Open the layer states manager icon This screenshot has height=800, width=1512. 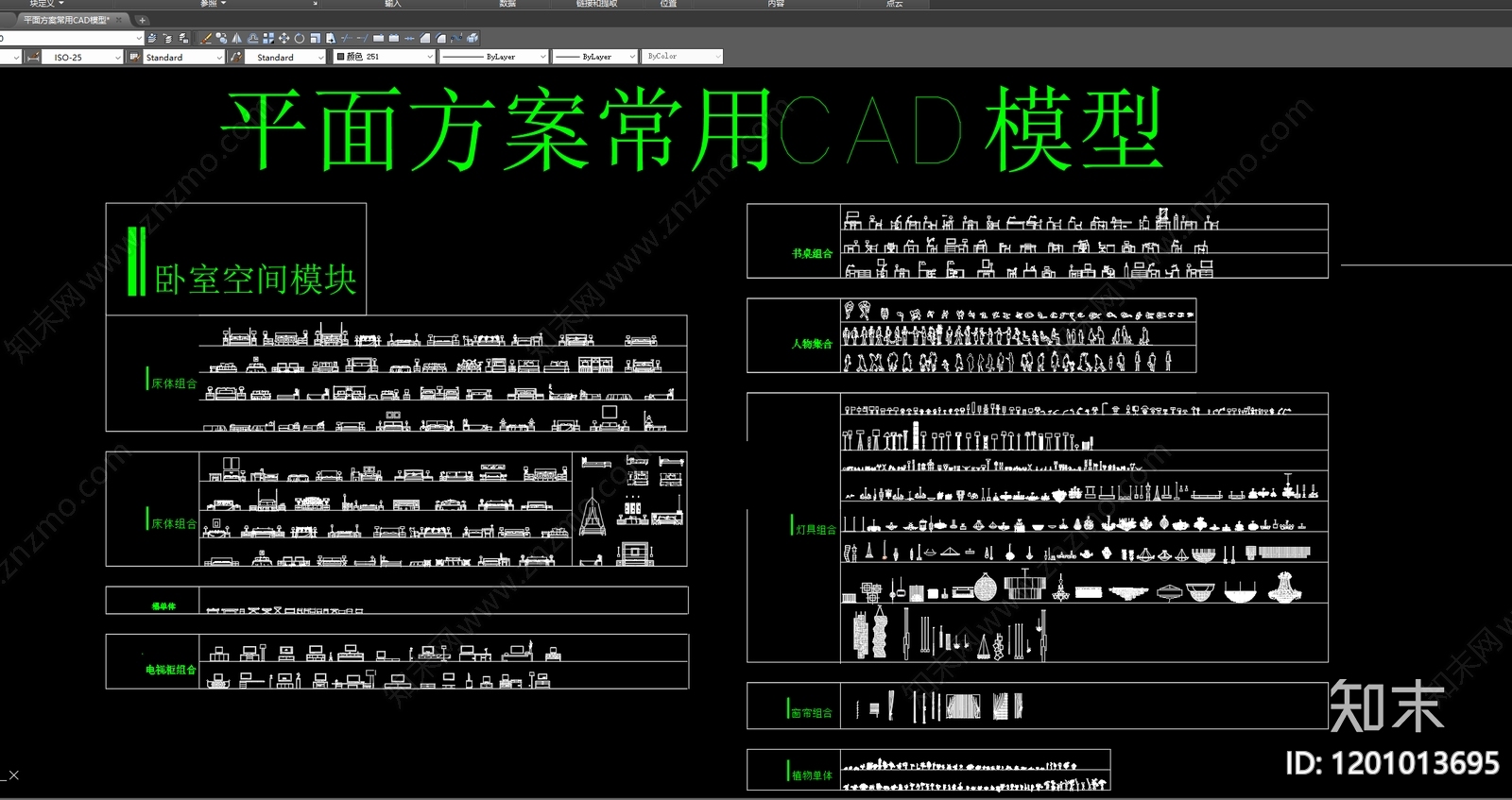183,39
